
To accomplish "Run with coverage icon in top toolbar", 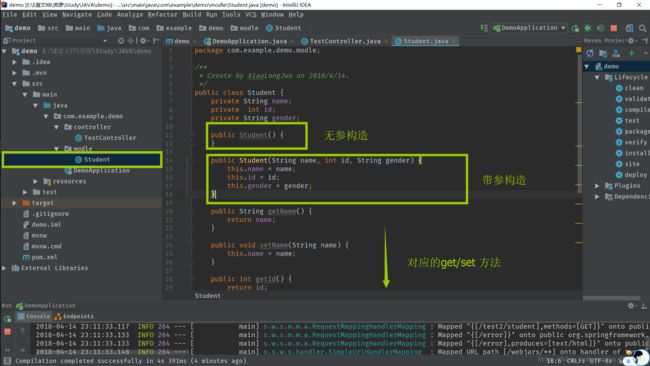I will click(x=600, y=28).
